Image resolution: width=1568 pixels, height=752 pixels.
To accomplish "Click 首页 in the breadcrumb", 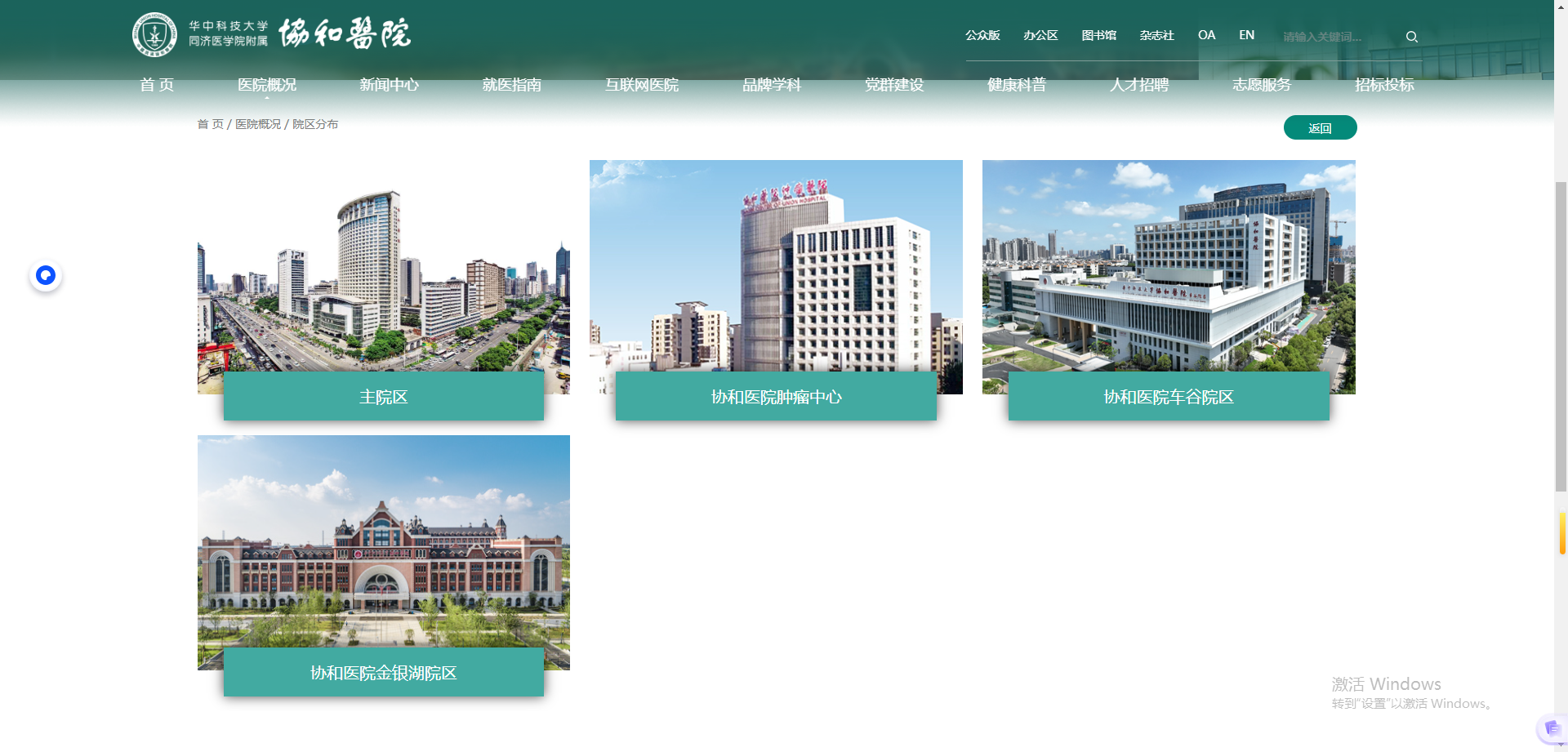I will point(210,124).
